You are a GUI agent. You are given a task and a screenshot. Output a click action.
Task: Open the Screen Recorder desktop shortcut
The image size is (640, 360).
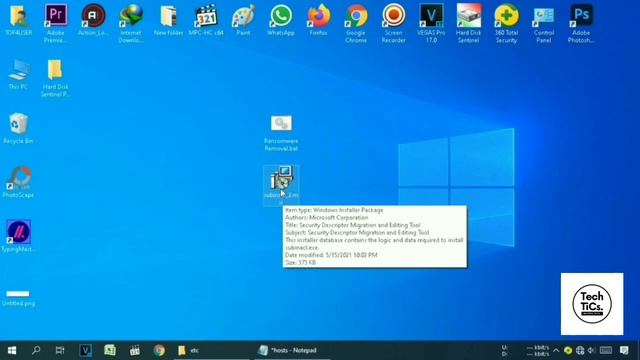click(x=393, y=23)
